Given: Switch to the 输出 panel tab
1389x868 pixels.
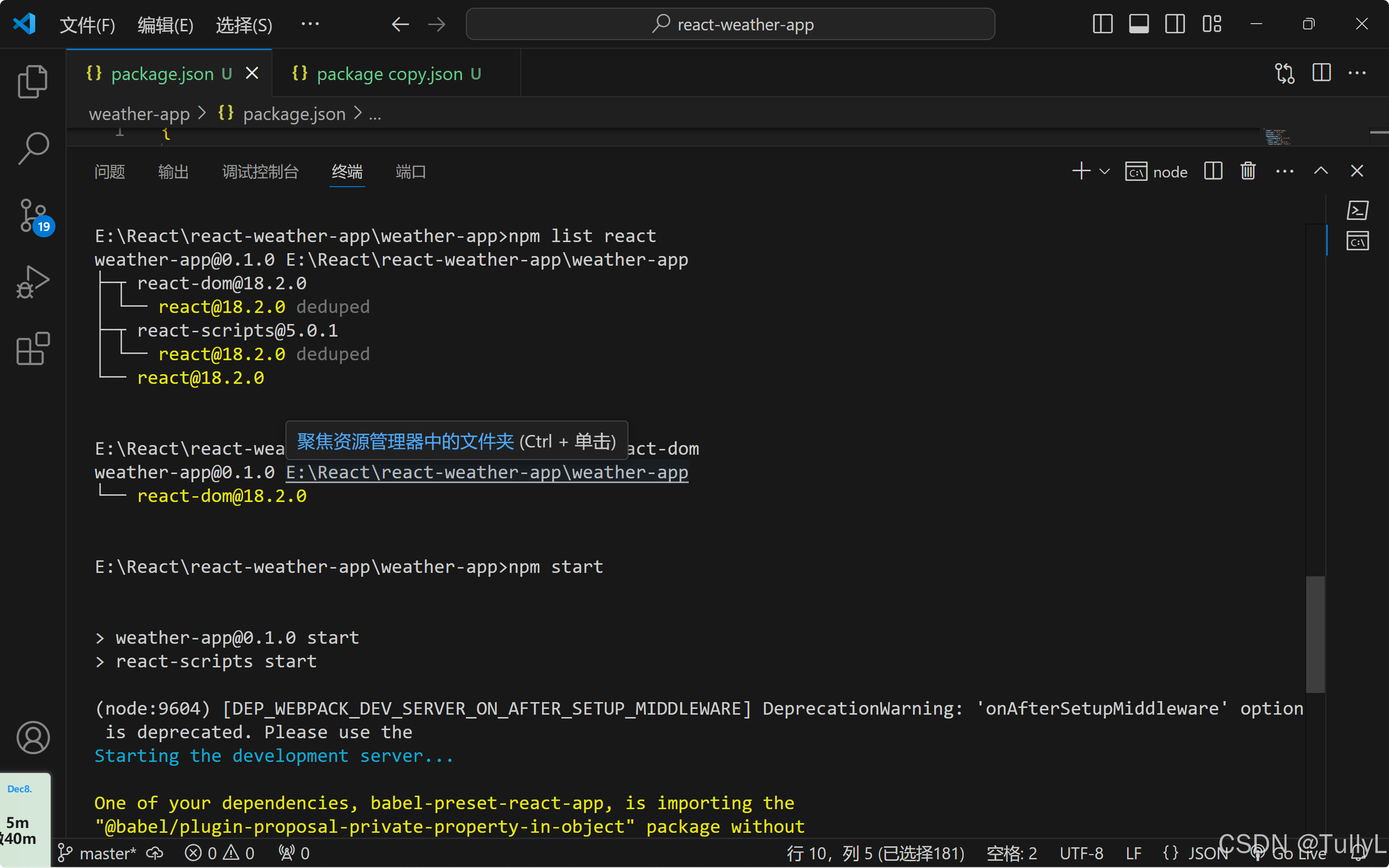Looking at the screenshot, I should (173, 172).
